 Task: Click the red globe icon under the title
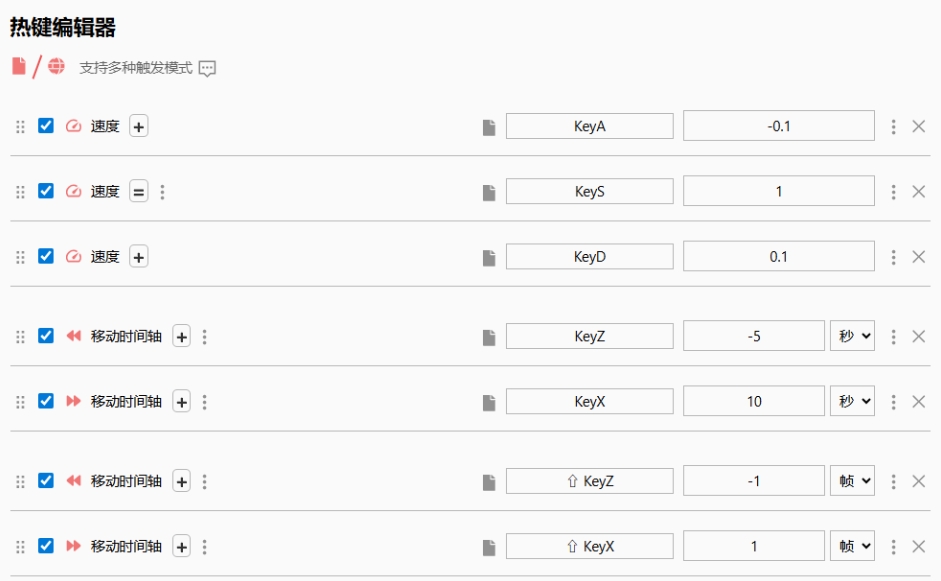click(56, 66)
